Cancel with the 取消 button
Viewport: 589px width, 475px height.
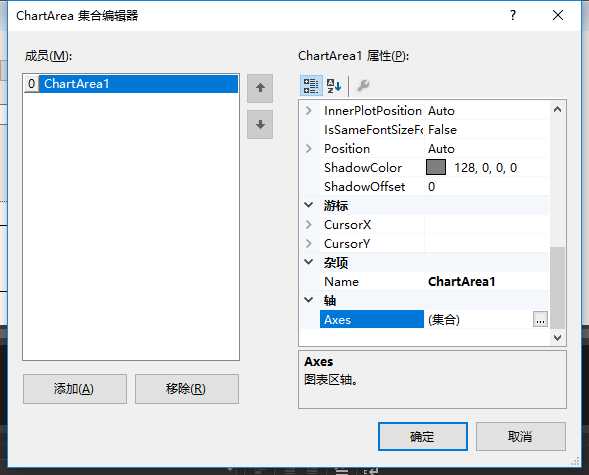click(521, 436)
